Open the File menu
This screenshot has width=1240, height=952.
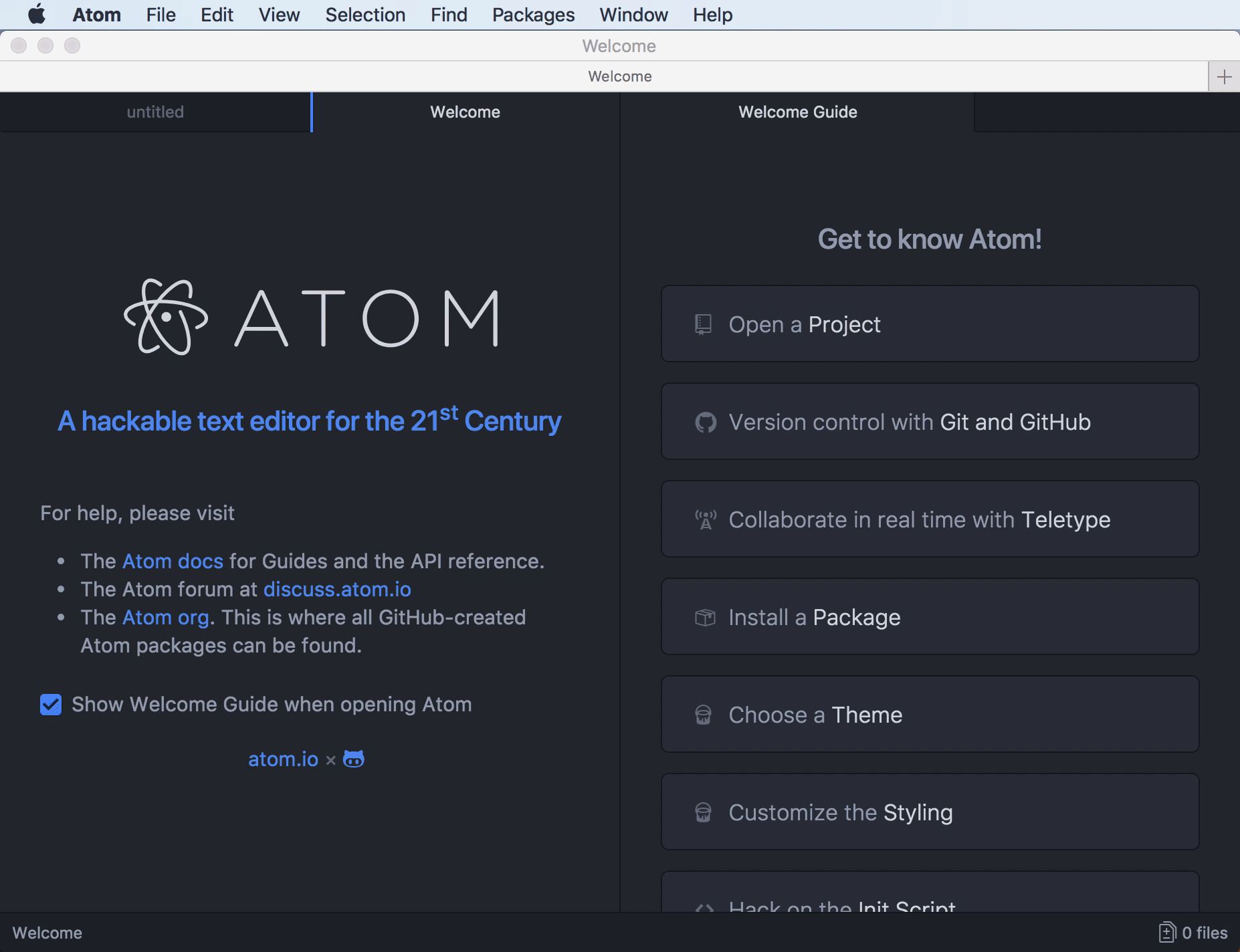(161, 15)
